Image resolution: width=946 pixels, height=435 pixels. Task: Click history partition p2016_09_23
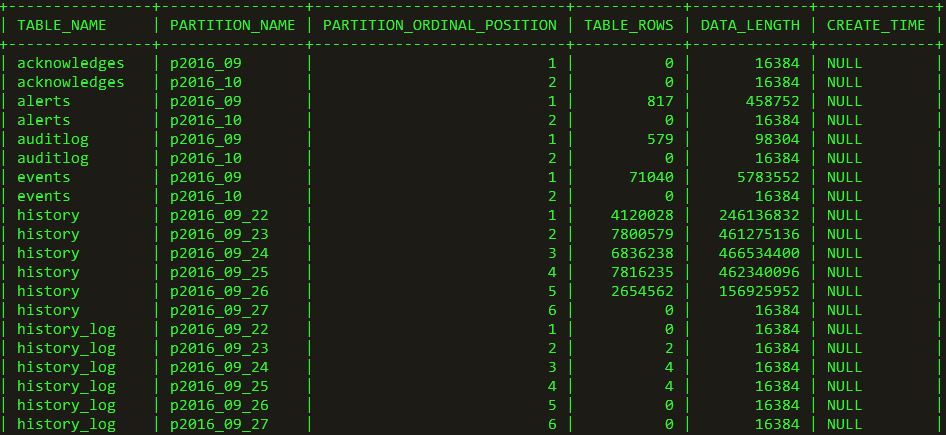point(220,234)
